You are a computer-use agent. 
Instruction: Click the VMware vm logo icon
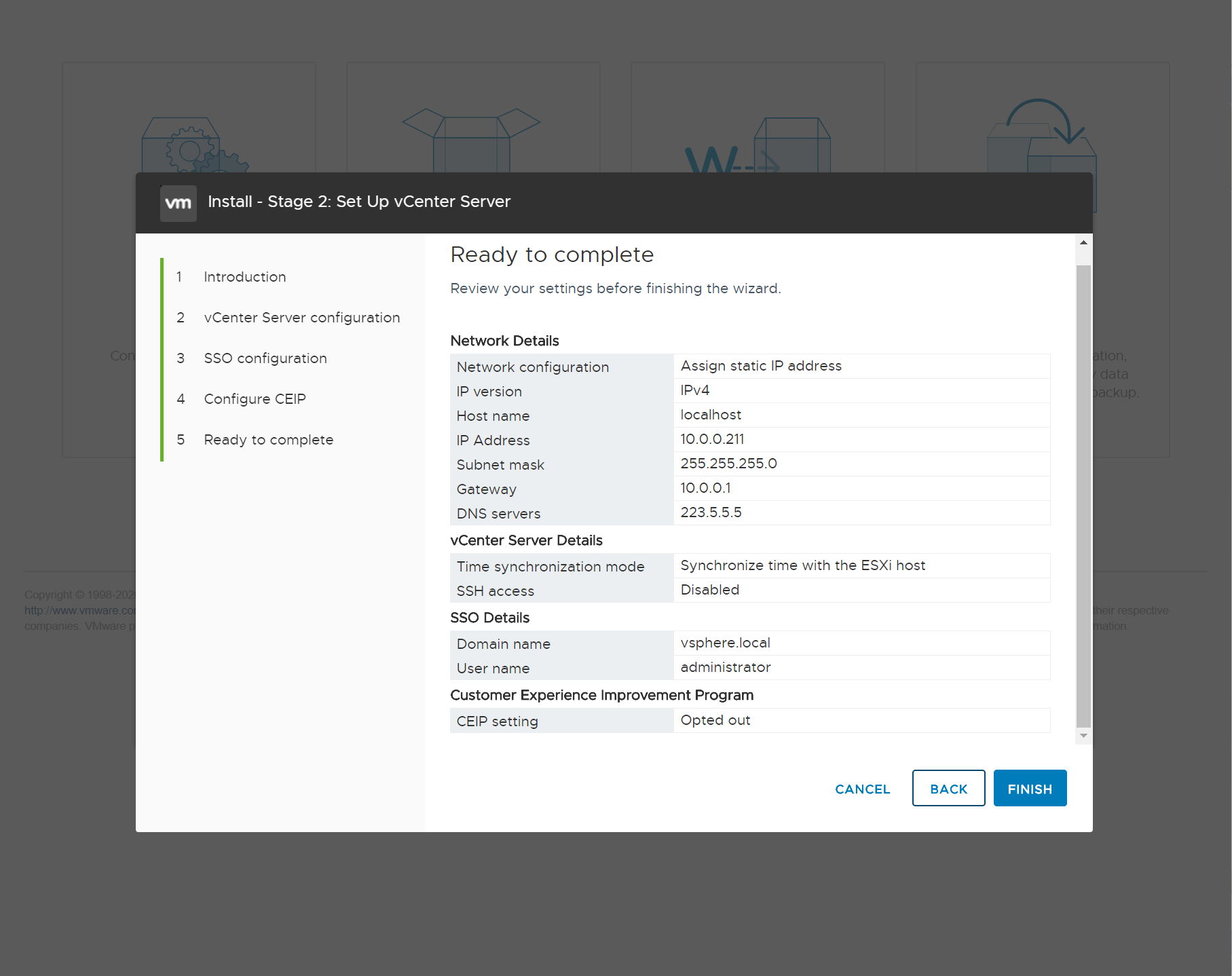point(179,203)
